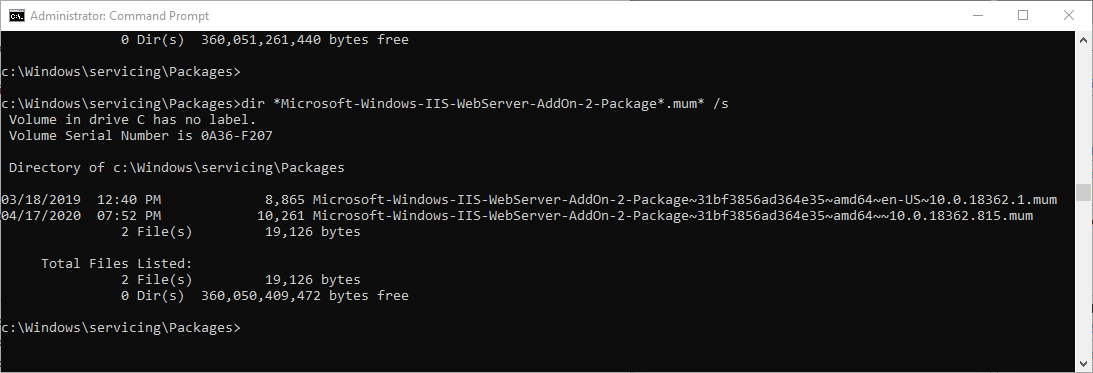The width and height of the screenshot is (1093, 373).
Task: Click the scrollbar up arrow
Action: pyautogui.click(x=1083, y=38)
